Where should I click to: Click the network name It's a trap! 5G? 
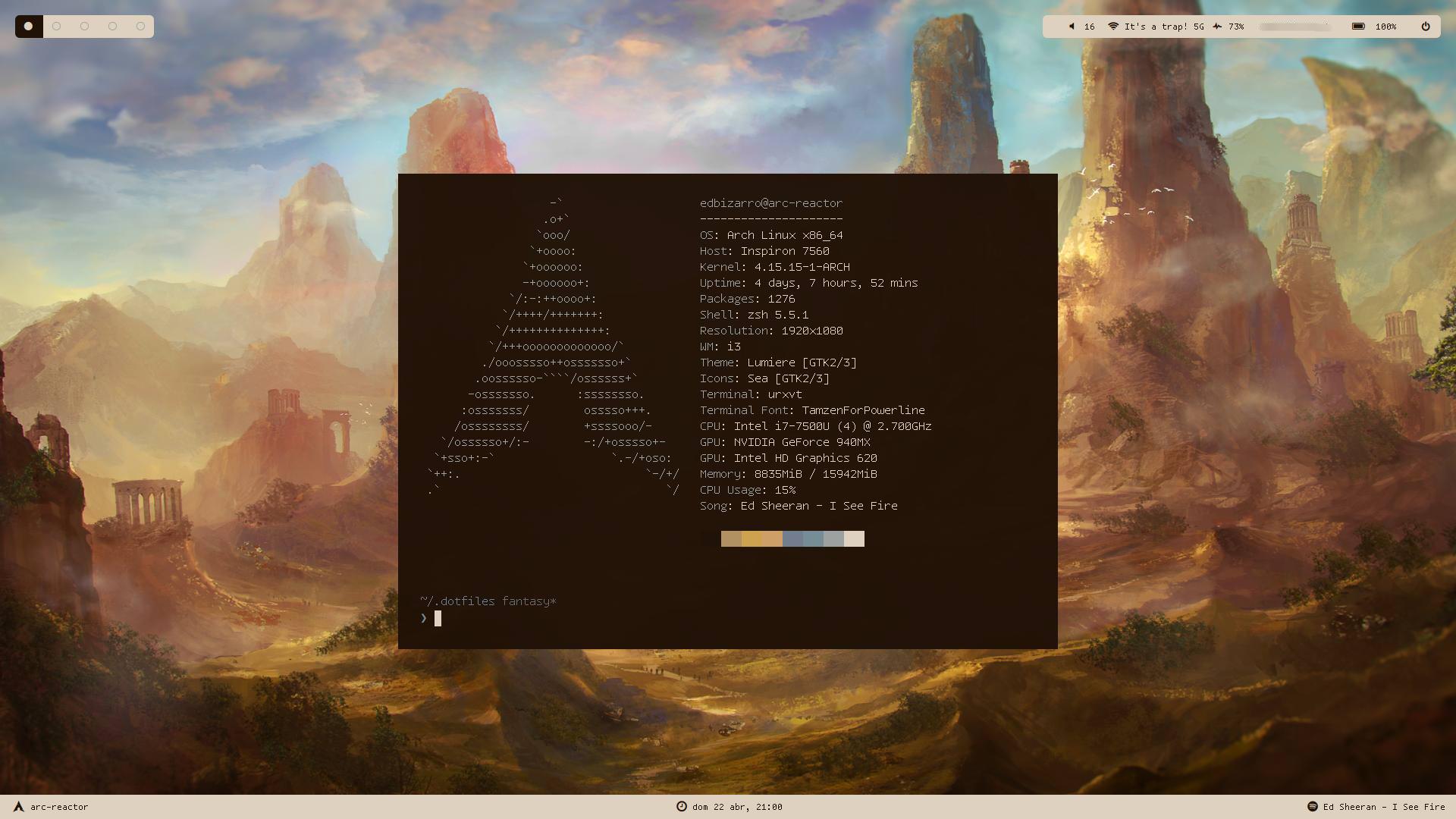[1164, 27]
